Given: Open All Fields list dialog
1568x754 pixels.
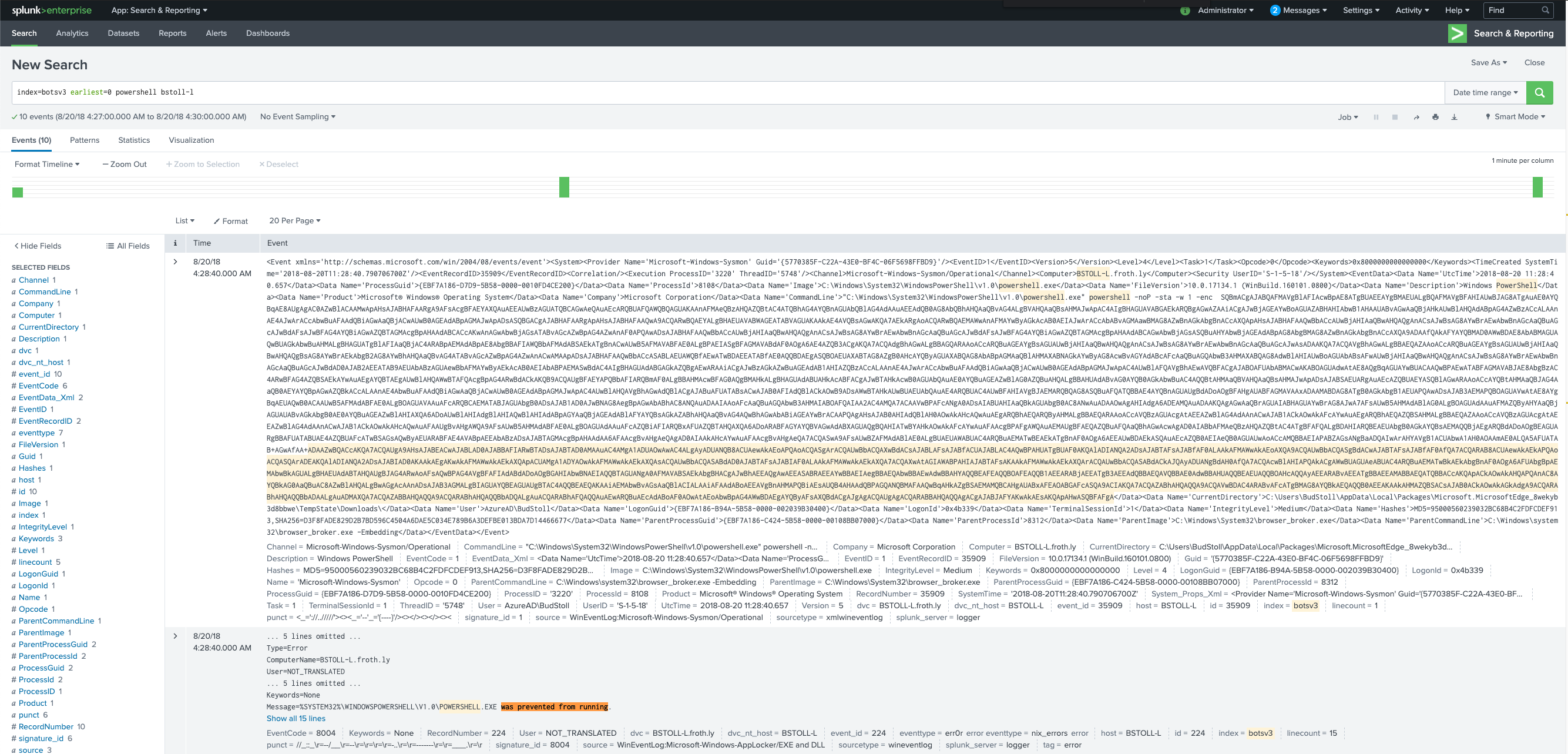Looking at the screenshot, I should pos(128,246).
